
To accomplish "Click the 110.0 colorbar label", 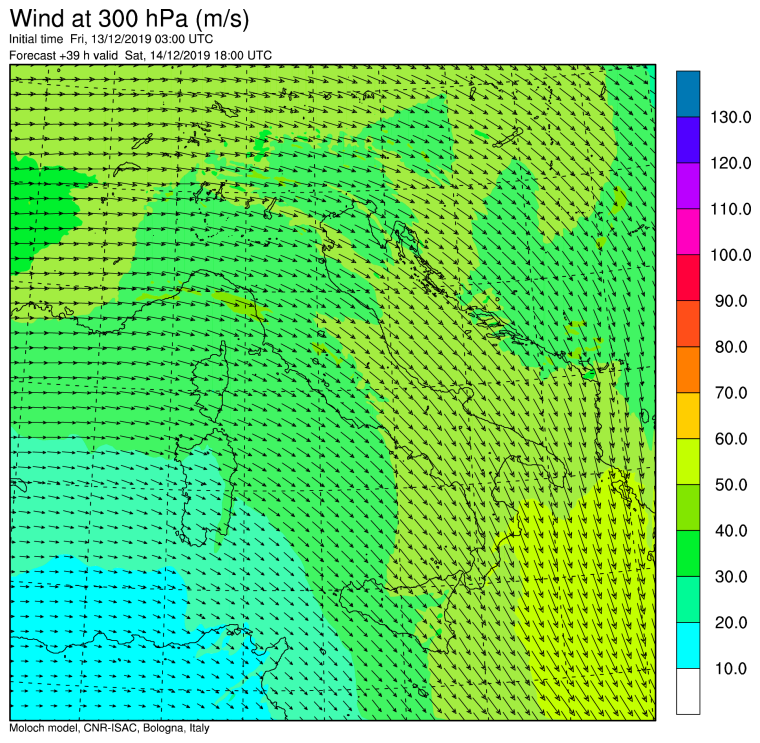I will tap(730, 209).
